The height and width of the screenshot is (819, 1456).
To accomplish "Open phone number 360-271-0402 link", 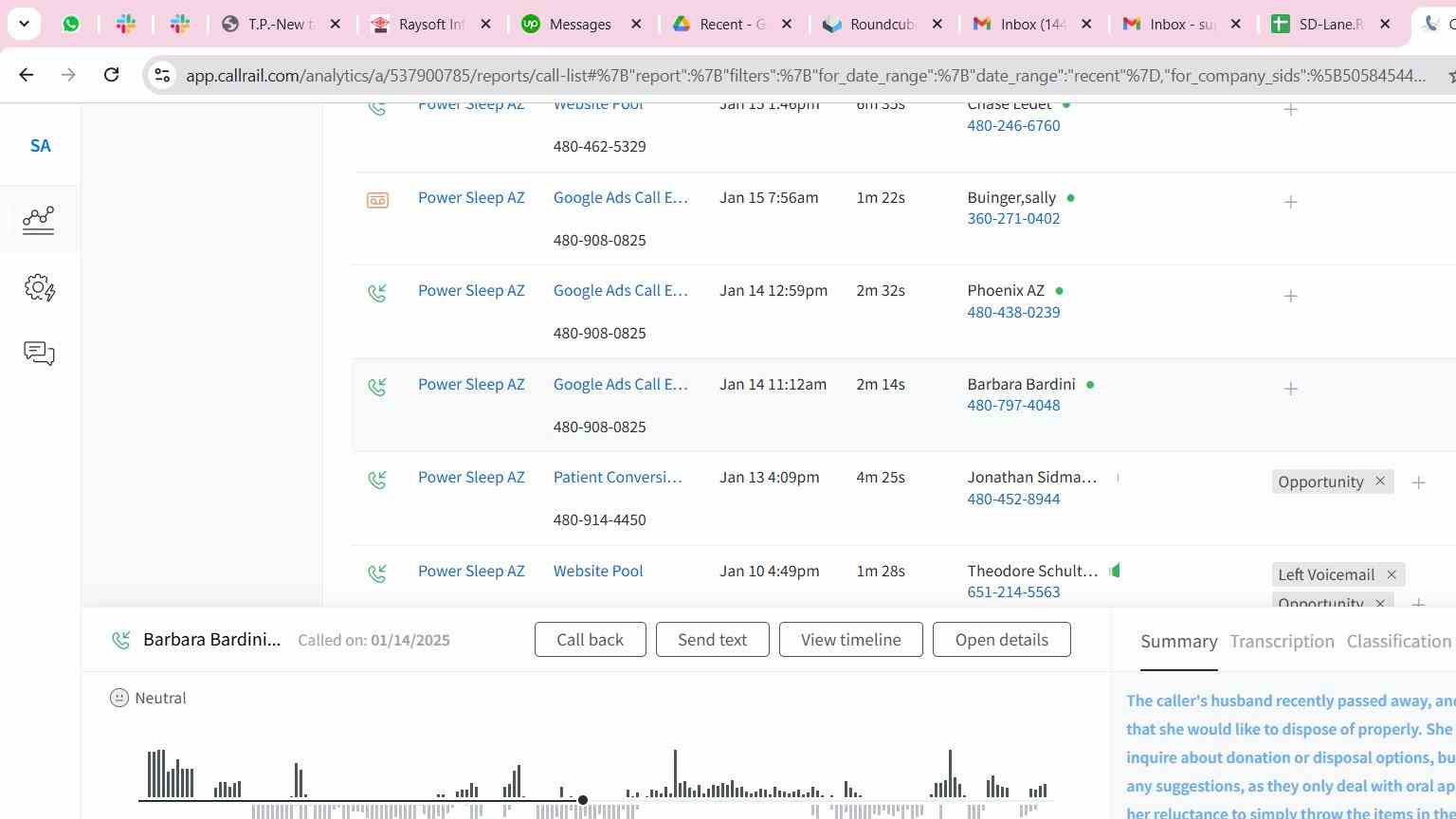I will (x=1013, y=219).
